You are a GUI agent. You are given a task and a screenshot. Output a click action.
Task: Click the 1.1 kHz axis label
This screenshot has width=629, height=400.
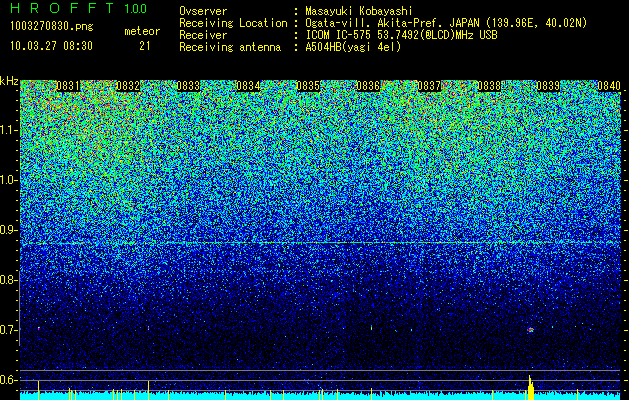(x=9, y=130)
